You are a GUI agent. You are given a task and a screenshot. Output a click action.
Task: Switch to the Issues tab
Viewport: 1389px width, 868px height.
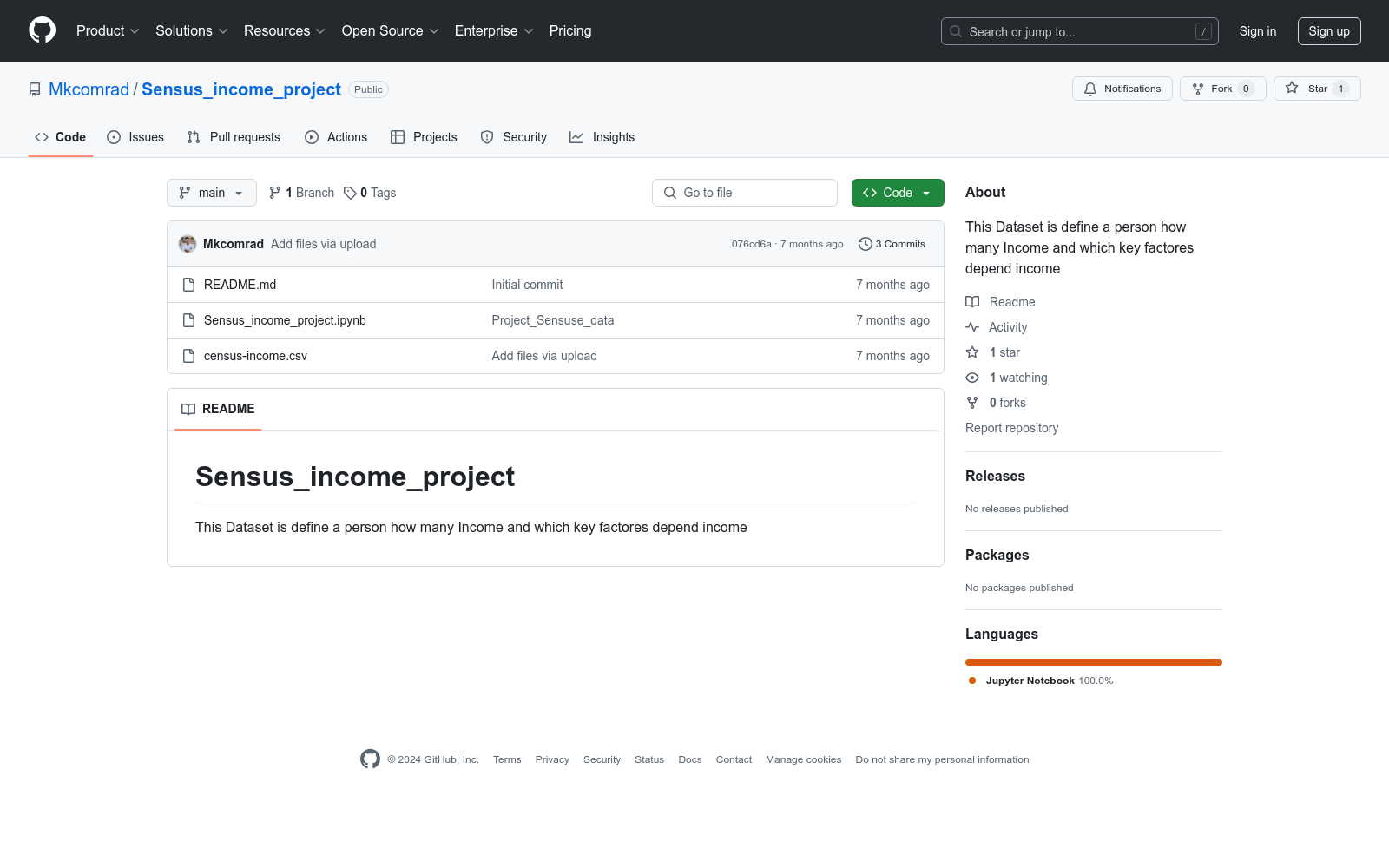click(x=135, y=137)
